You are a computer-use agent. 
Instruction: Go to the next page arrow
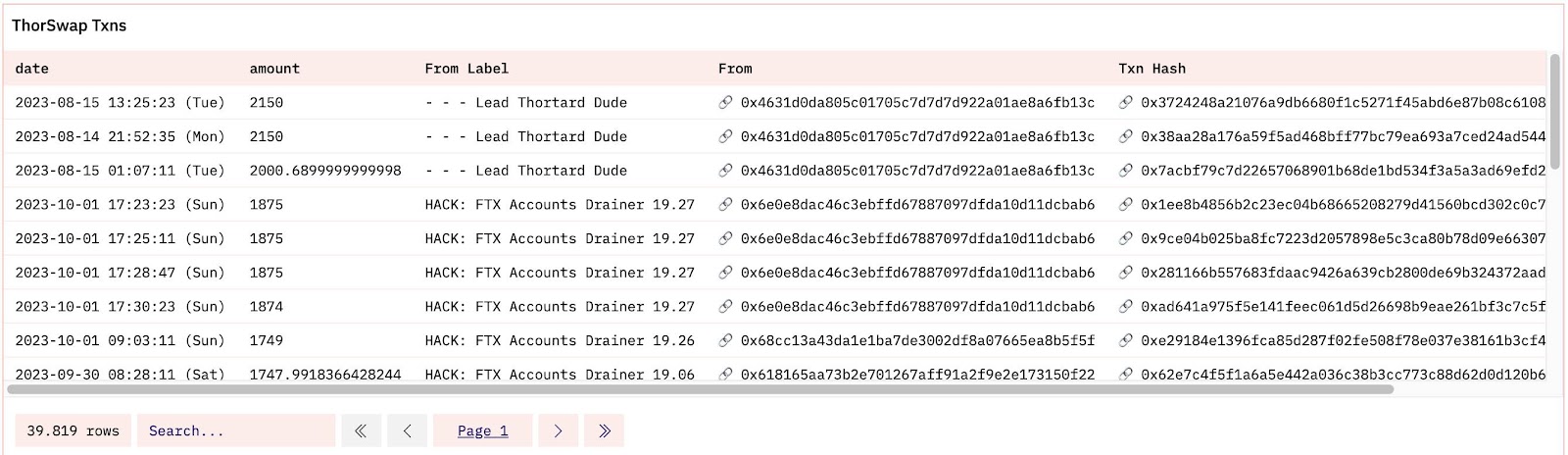tap(558, 430)
